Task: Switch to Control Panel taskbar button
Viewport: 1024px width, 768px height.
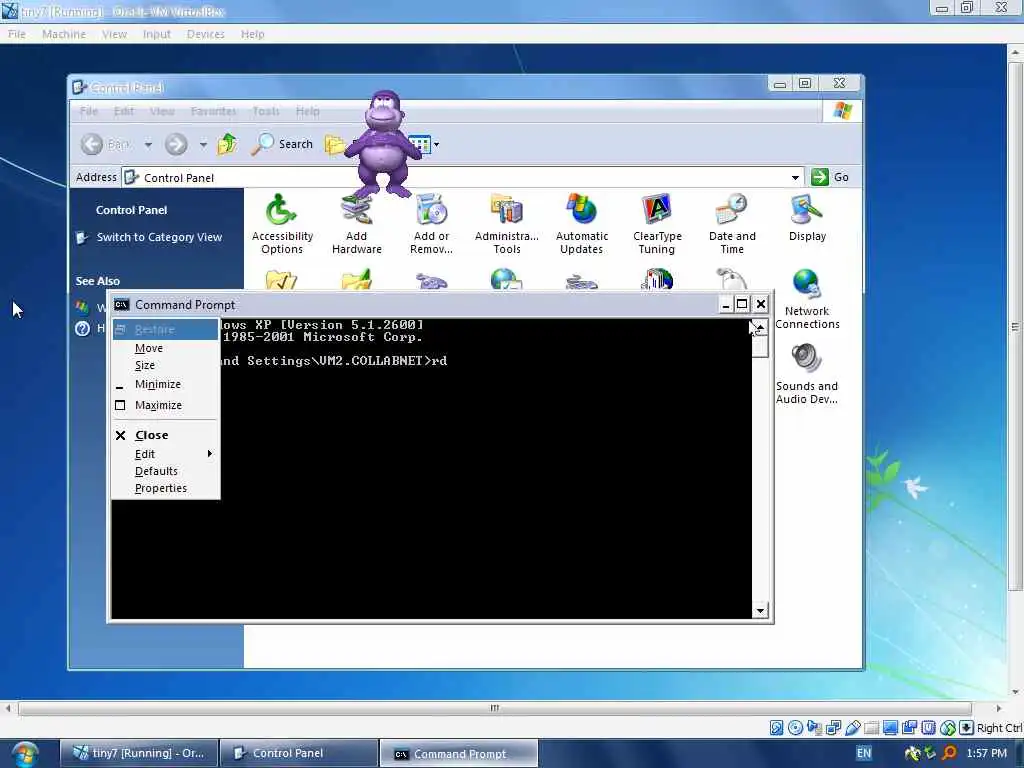Action: click(298, 753)
